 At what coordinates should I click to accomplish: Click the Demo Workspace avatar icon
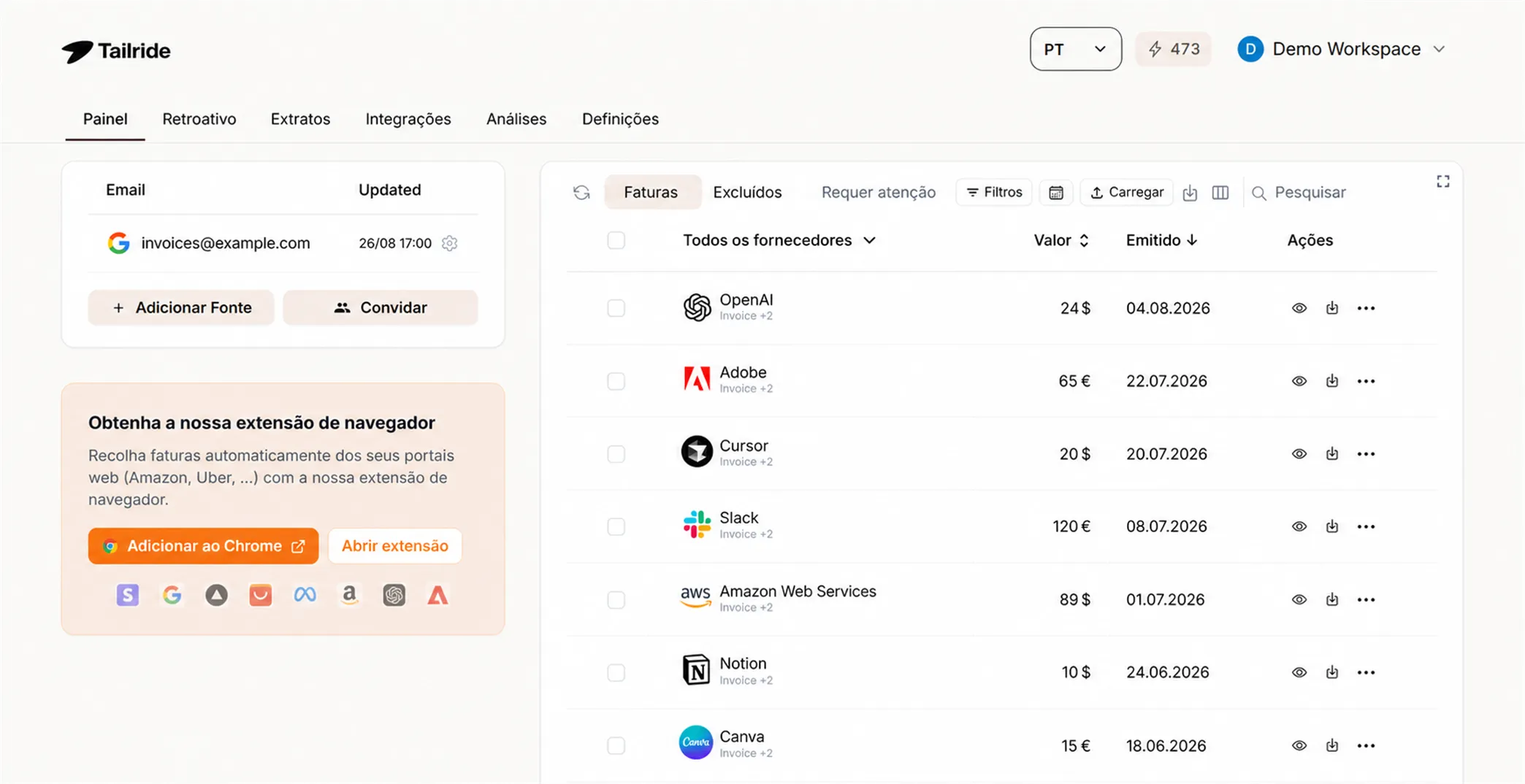[x=1250, y=49]
